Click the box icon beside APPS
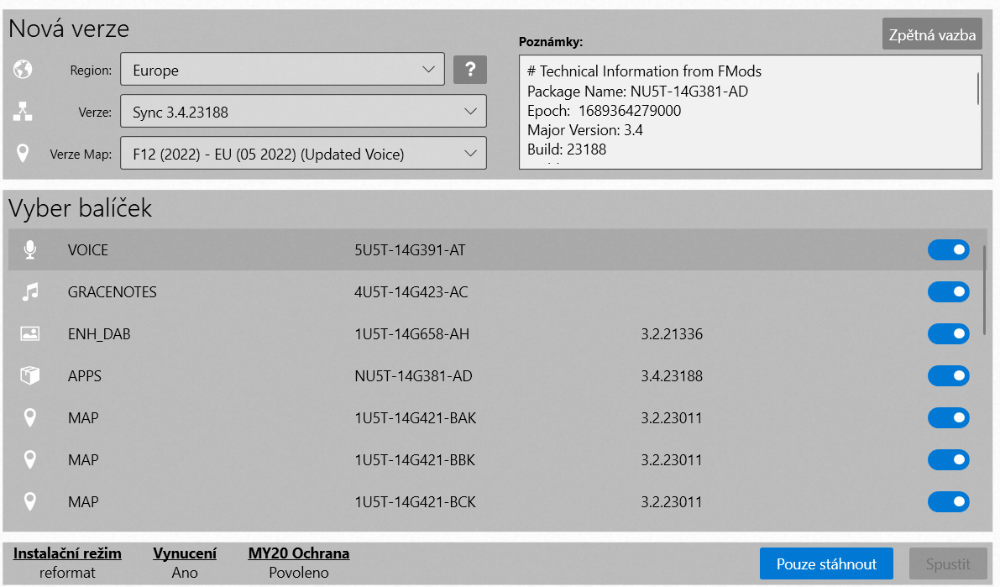The height and width of the screenshot is (587, 1000). (x=30, y=376)
